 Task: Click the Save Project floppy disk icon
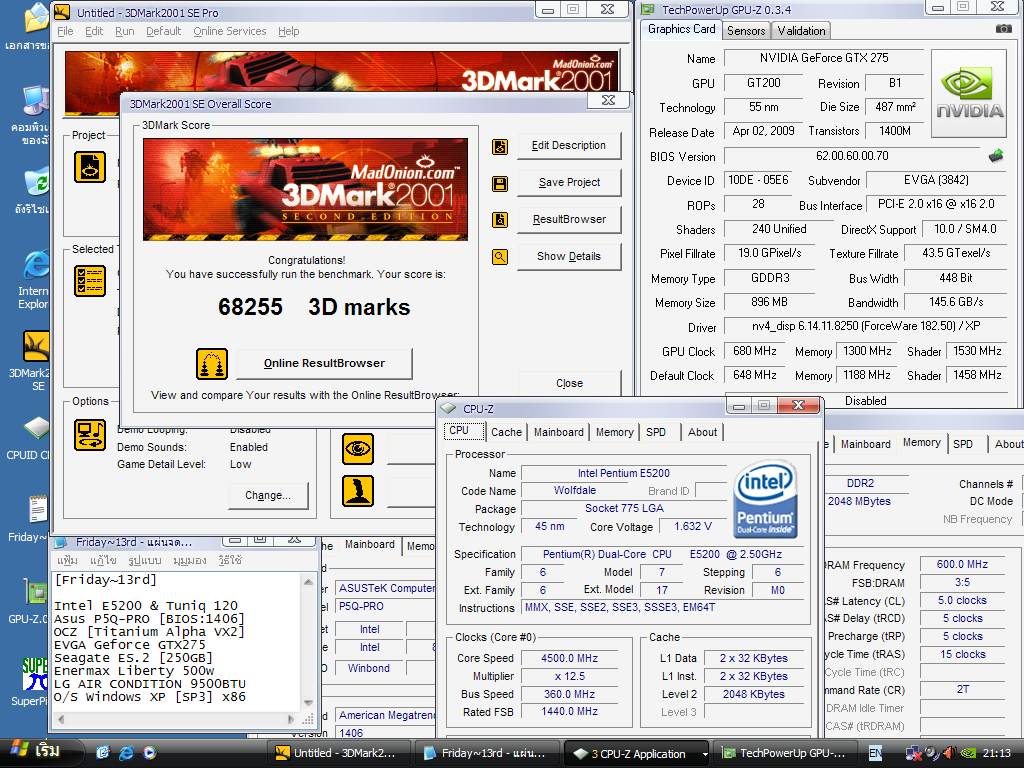[x=500, y=184]
